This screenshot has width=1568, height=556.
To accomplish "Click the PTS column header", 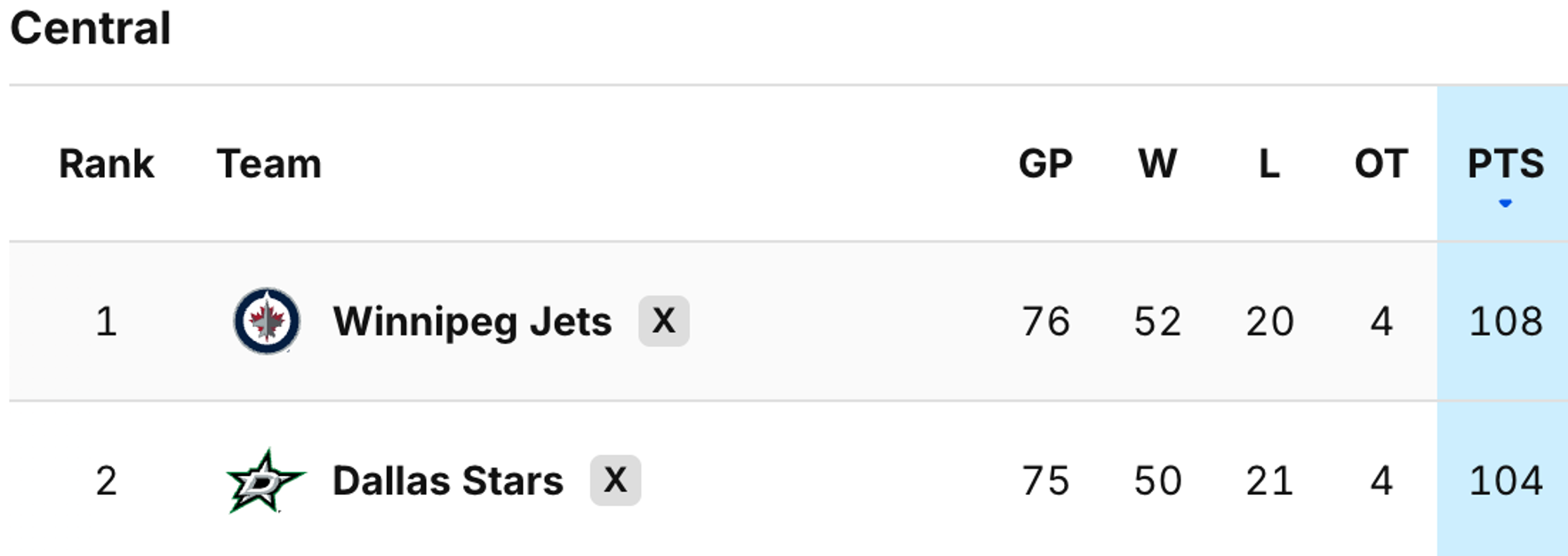I will [x=1505, y=164].
